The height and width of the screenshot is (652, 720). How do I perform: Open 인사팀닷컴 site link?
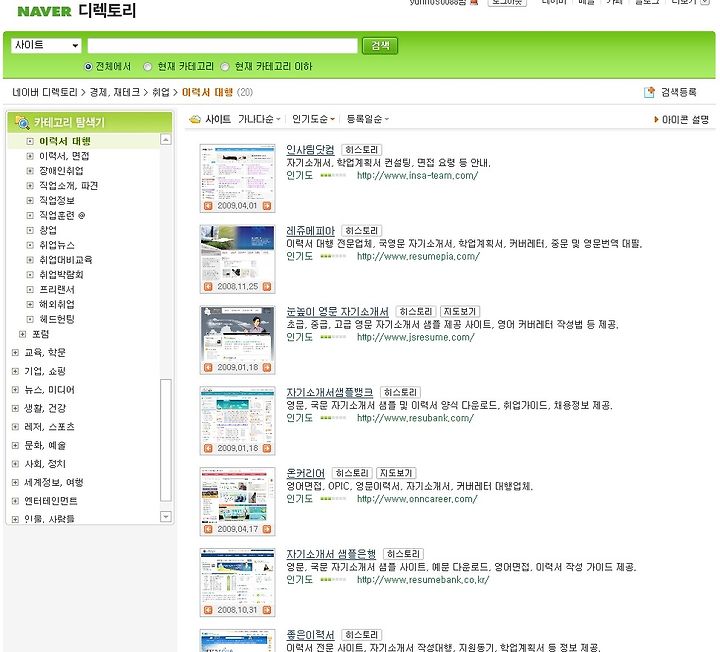click(310, 150)
